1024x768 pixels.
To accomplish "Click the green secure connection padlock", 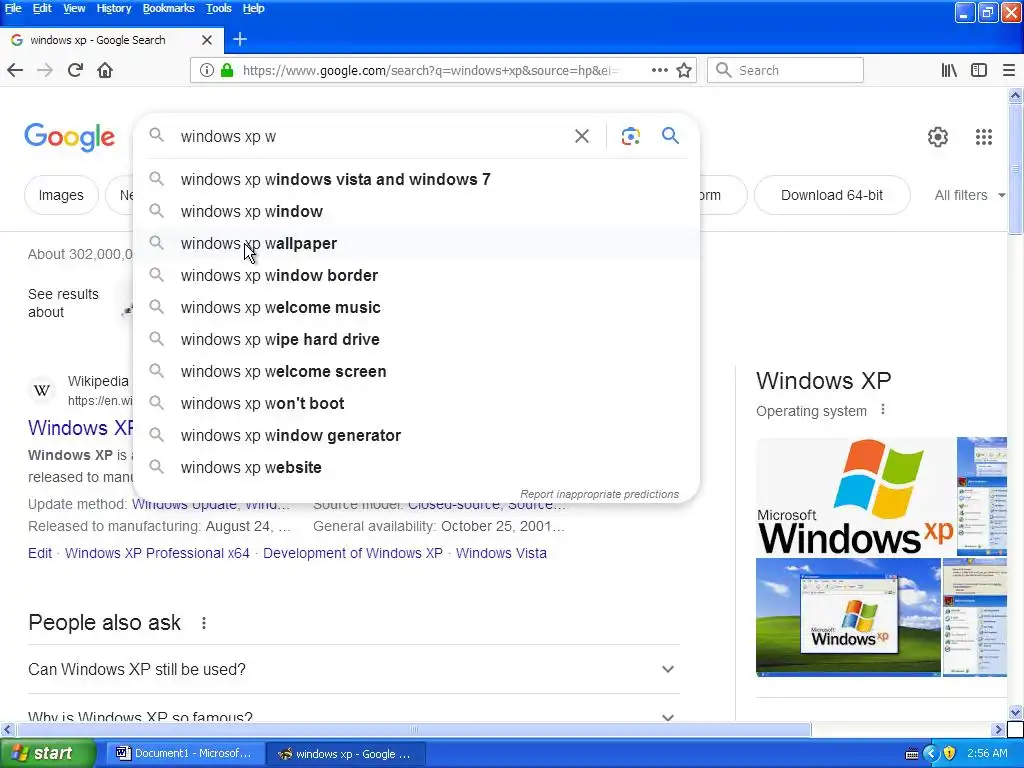I will [227, 70].
